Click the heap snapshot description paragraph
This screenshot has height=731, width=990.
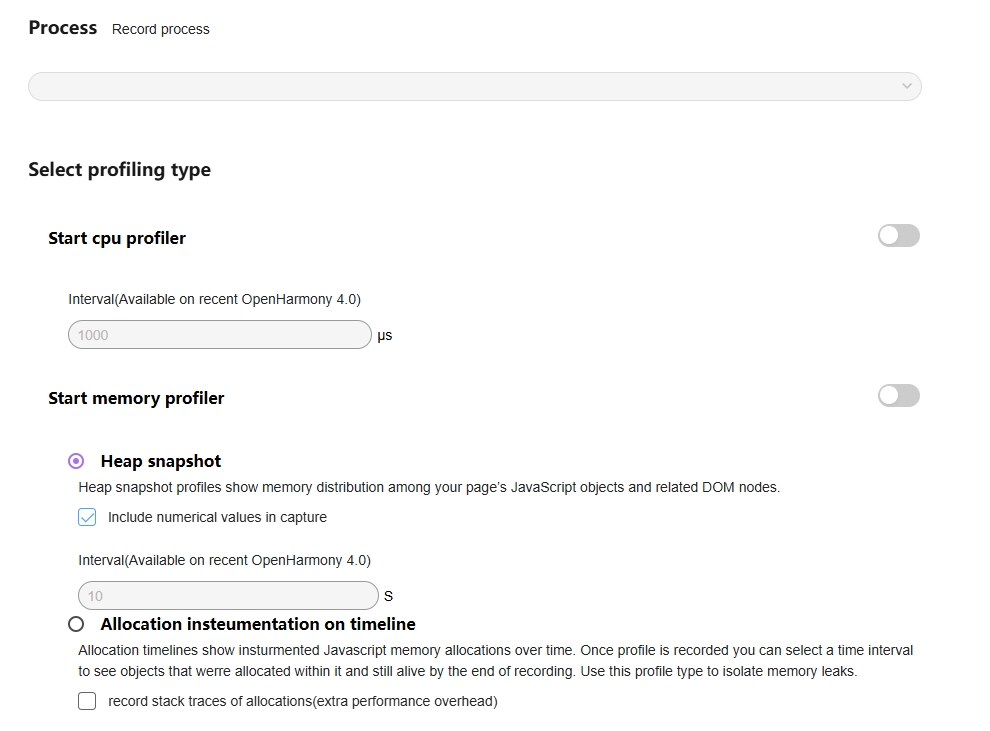click(429, 488)
